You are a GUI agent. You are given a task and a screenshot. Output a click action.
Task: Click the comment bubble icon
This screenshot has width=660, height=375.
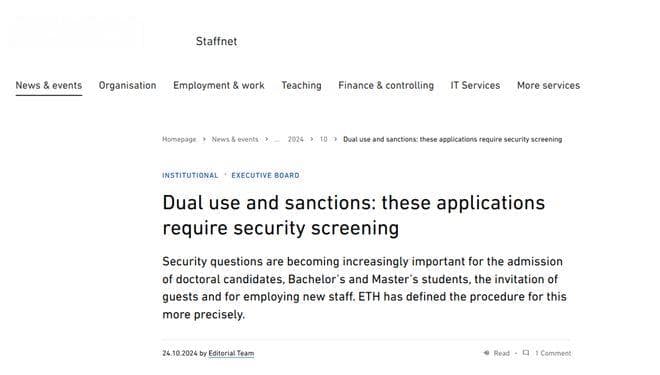[x=526, y=353]
